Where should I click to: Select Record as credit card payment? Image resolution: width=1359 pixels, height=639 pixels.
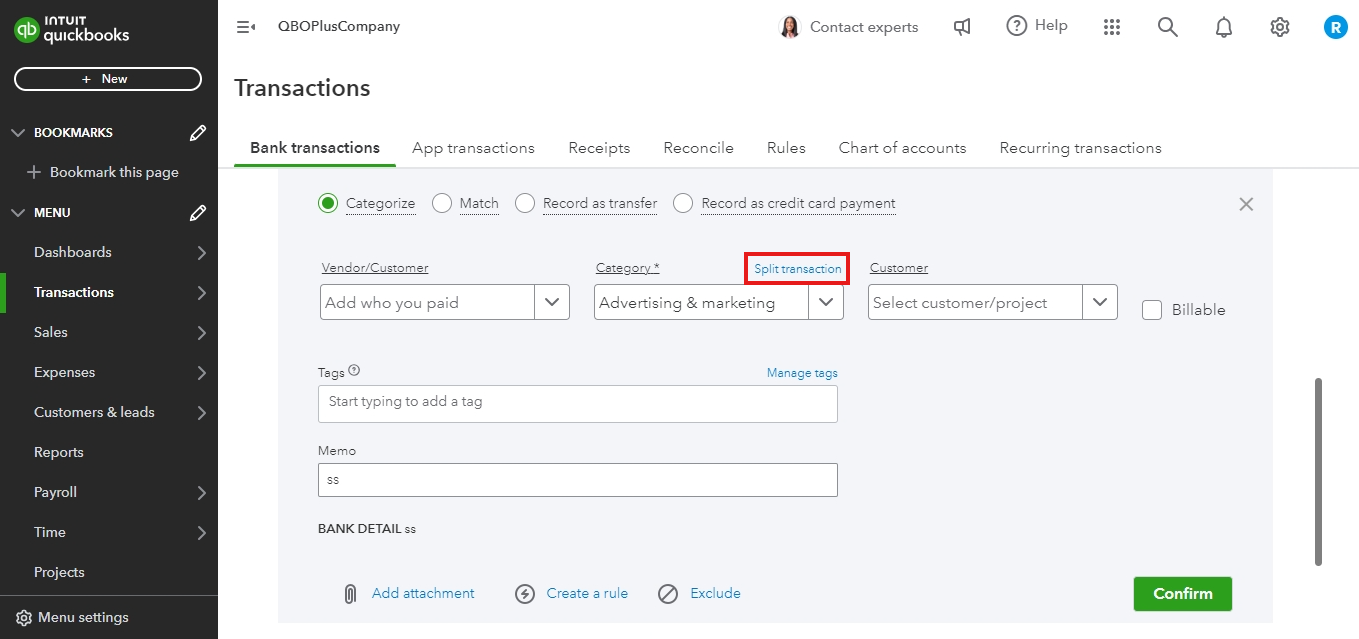[x=683, y=203]
